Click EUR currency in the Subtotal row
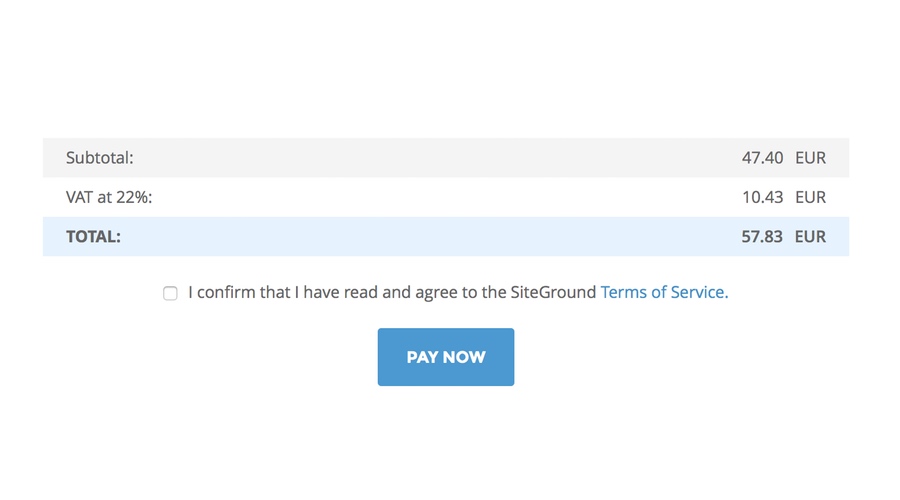 point(810,158)
